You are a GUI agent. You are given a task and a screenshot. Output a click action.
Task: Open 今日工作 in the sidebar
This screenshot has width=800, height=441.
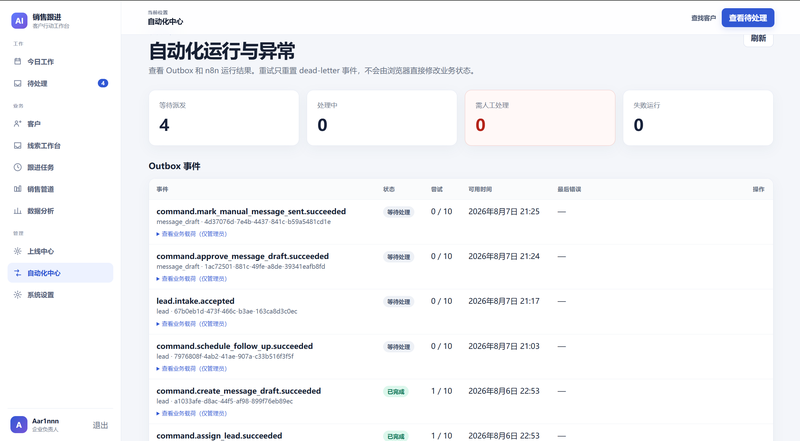60,61
